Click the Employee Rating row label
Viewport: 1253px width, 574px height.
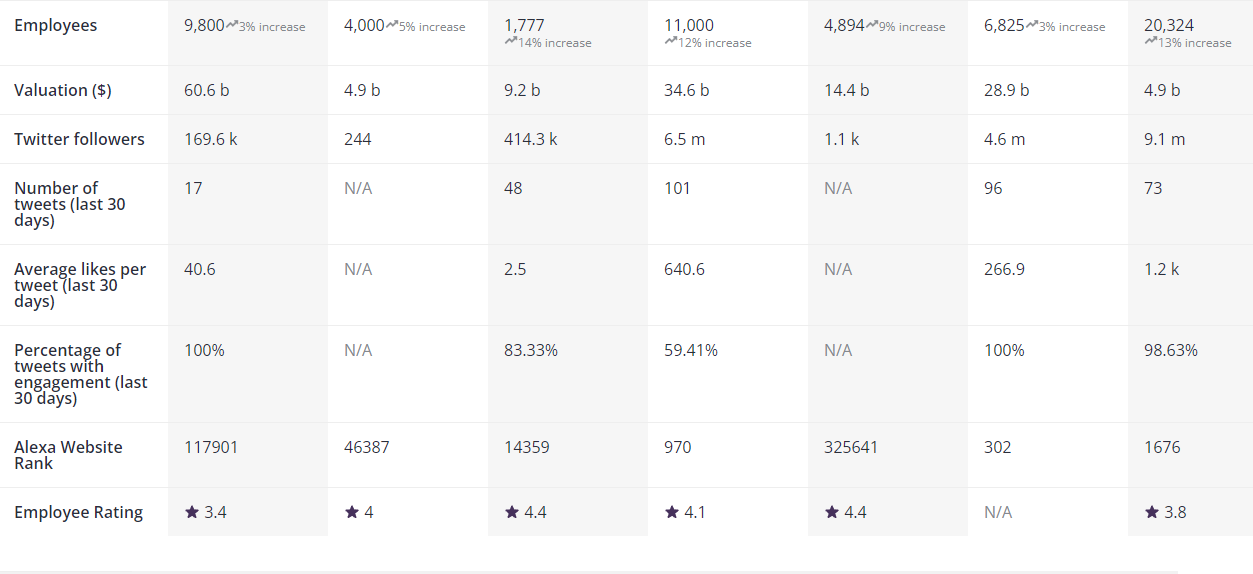click(78, 512)
